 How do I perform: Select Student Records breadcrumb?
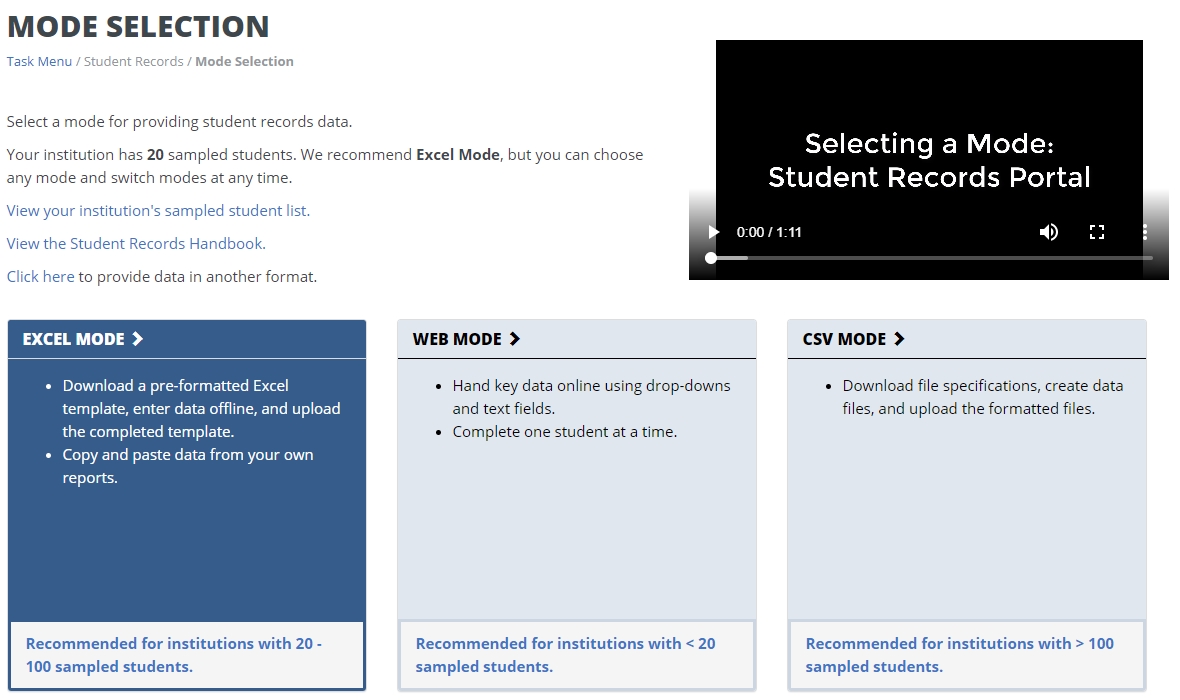coord(134,61)
